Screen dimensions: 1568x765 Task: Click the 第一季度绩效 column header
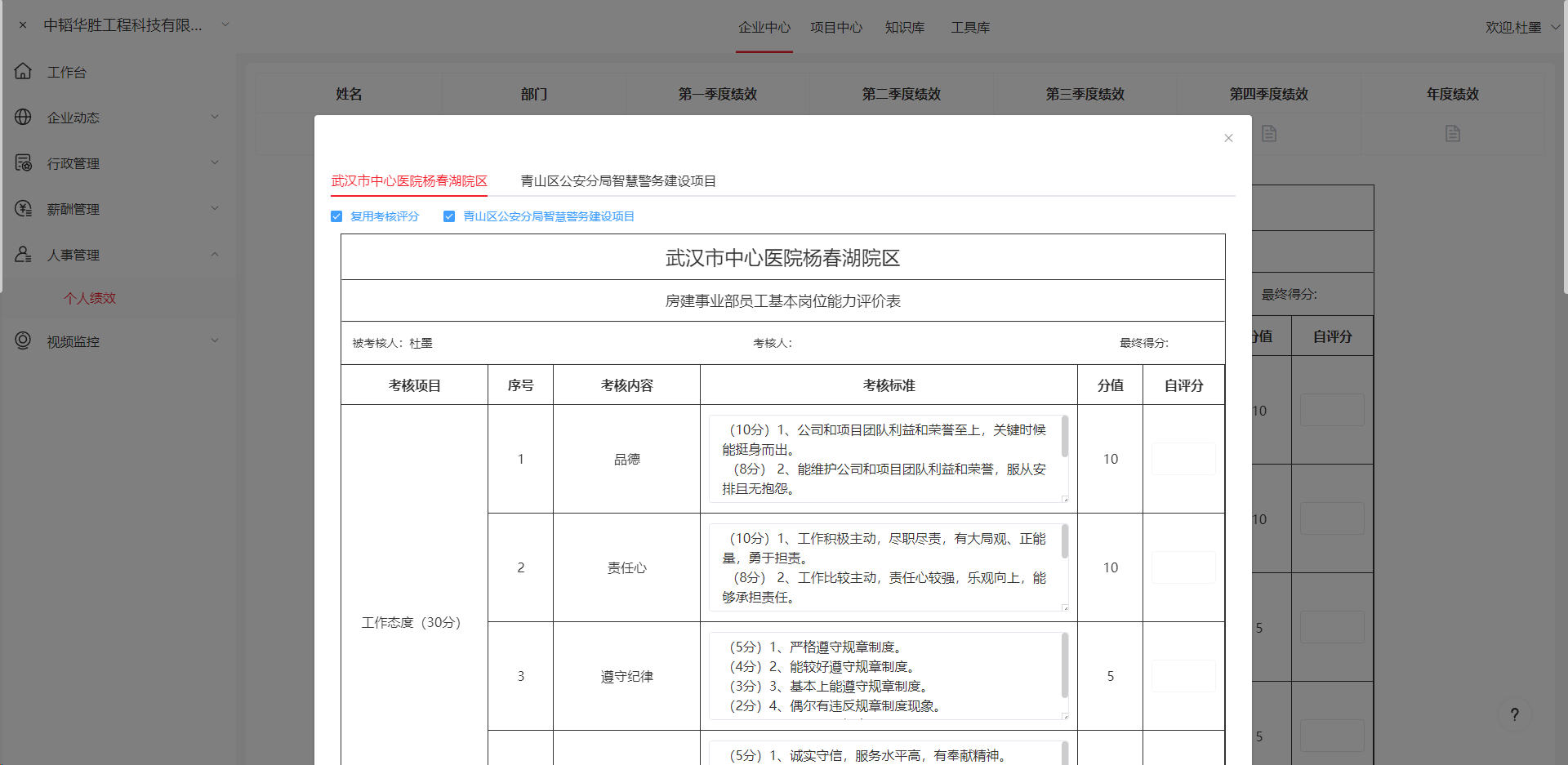click(718, 94)
